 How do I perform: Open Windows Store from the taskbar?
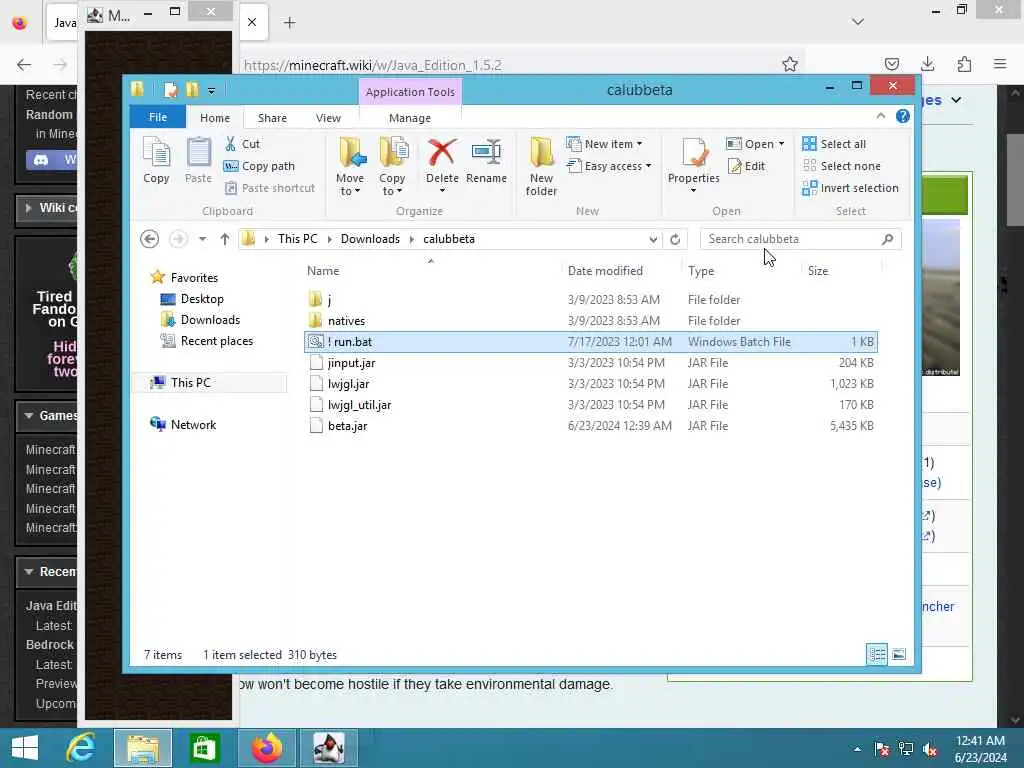[x=204, y=748]
